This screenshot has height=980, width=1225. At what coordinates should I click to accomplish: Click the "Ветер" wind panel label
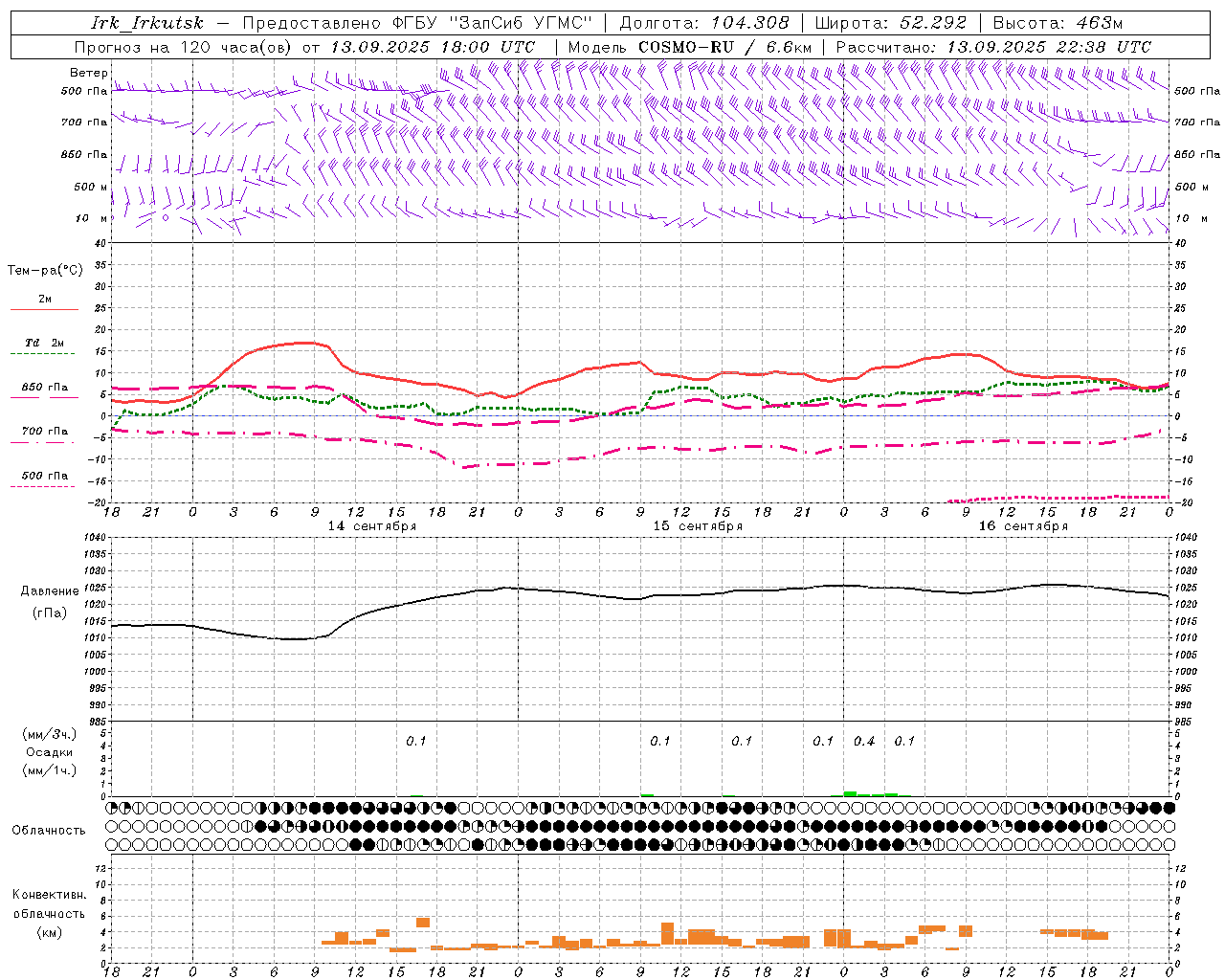pyautogui.click(x=88, y=73)
